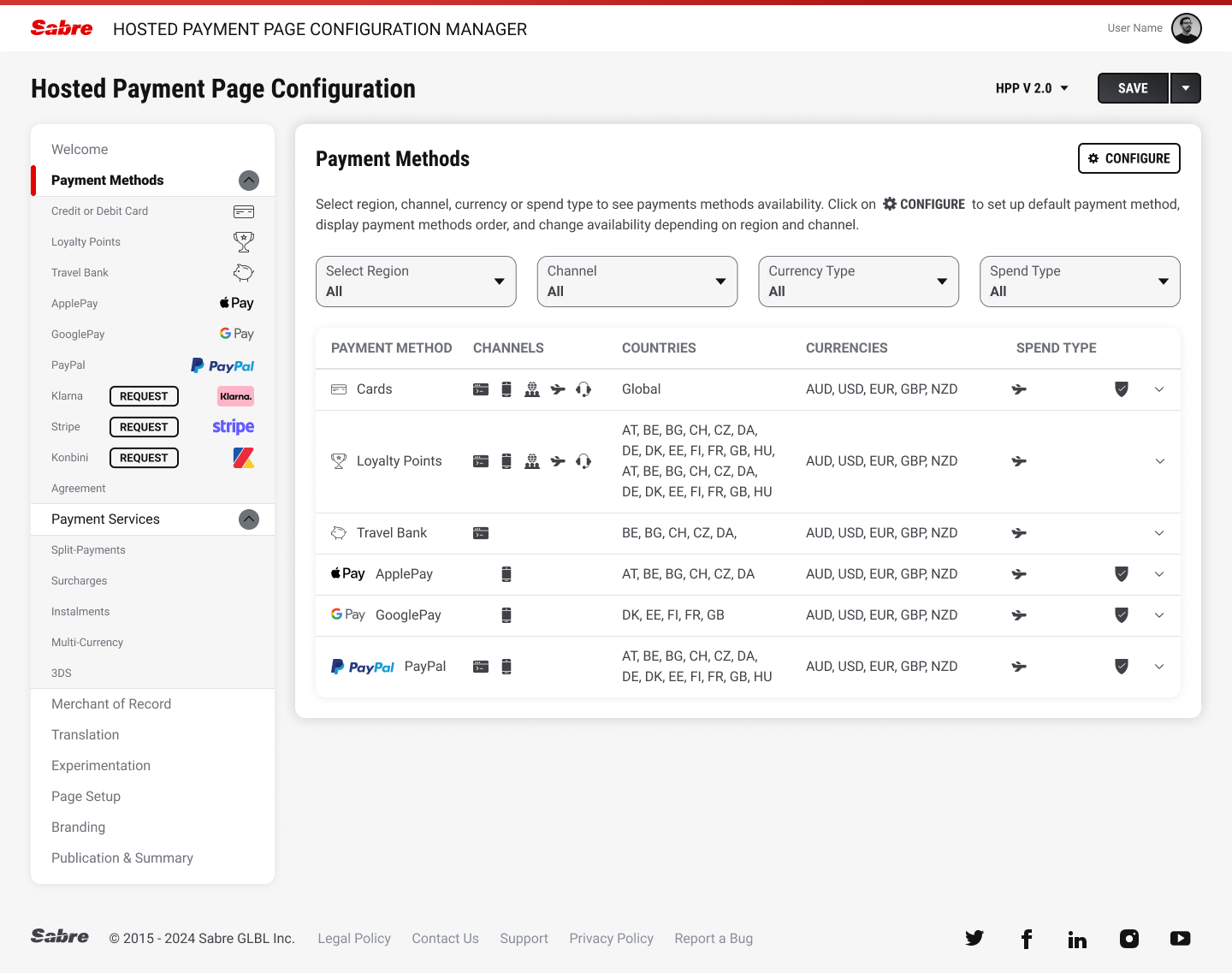Open Multi-Currency sidebar item
The width and height of the screenshot is (1232, 973).
pos(87,643)
